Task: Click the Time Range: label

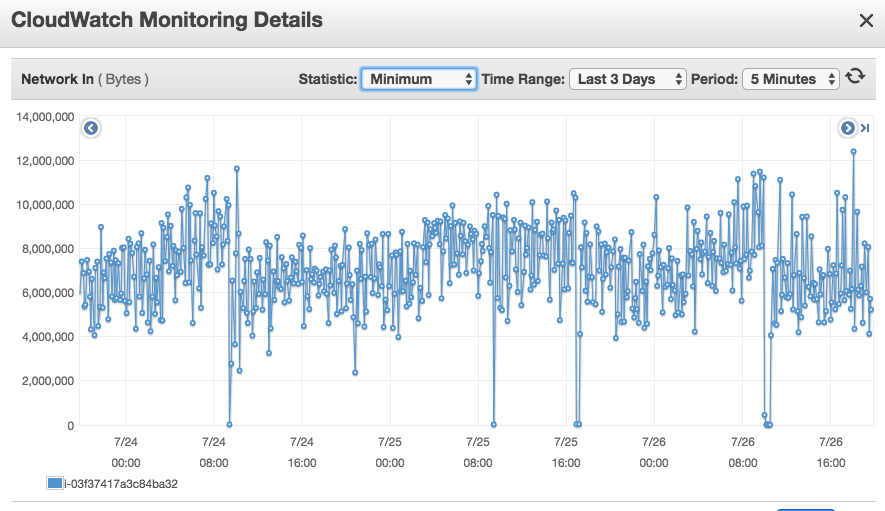Action: pyautogui.click(x=523, y=79)
